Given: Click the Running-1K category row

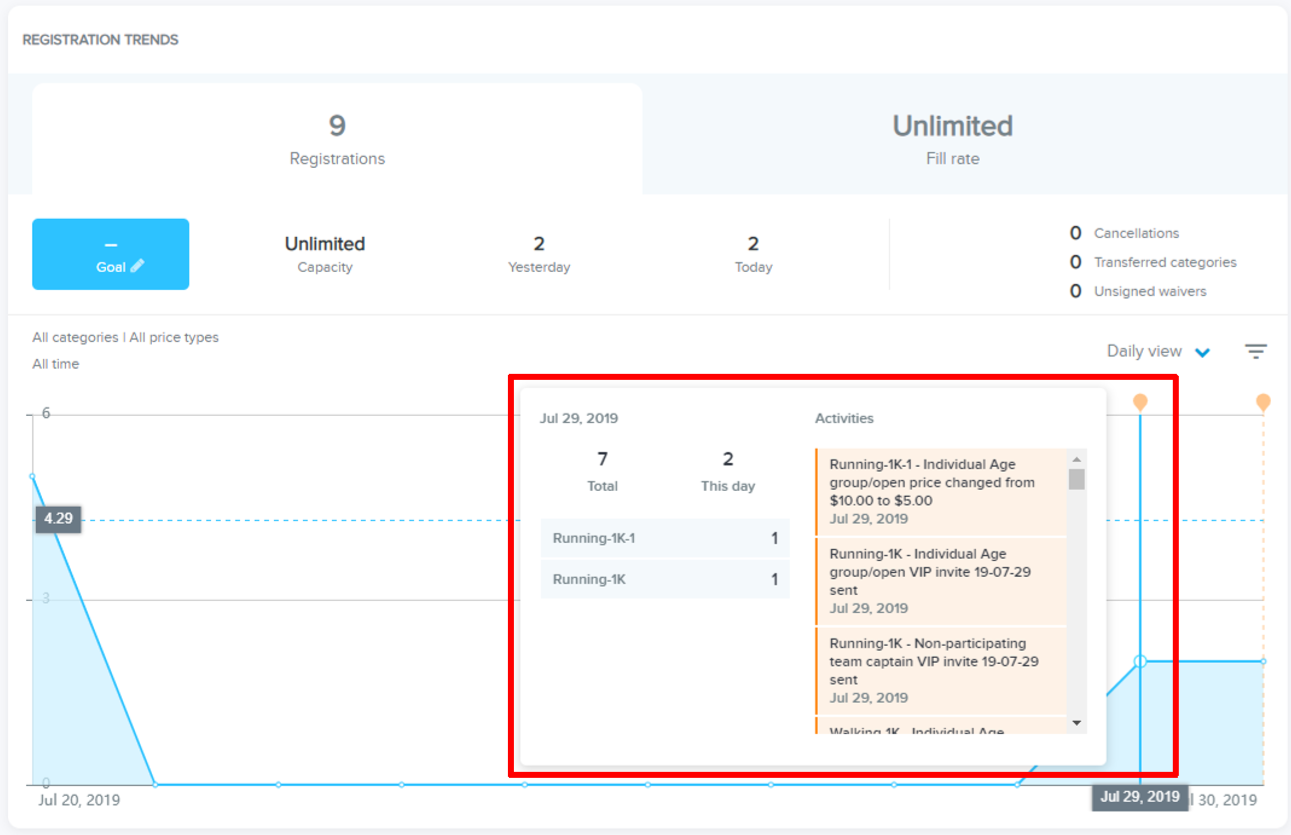Looking at the screenshot, I should [664, 579].
